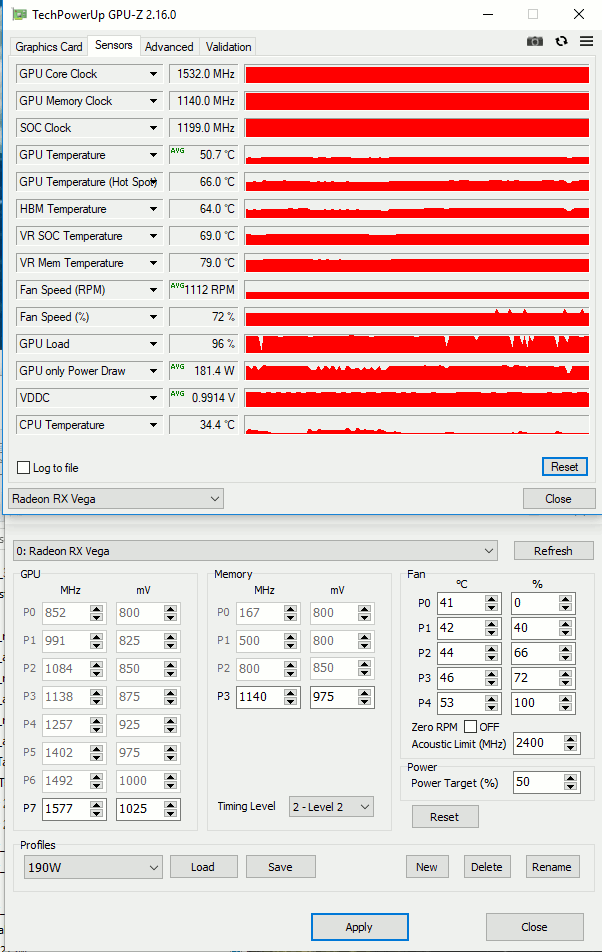Viewport: 602px width, 952px height.
Task: Click Close in the GPU-Z window
Action: point(558,498)
